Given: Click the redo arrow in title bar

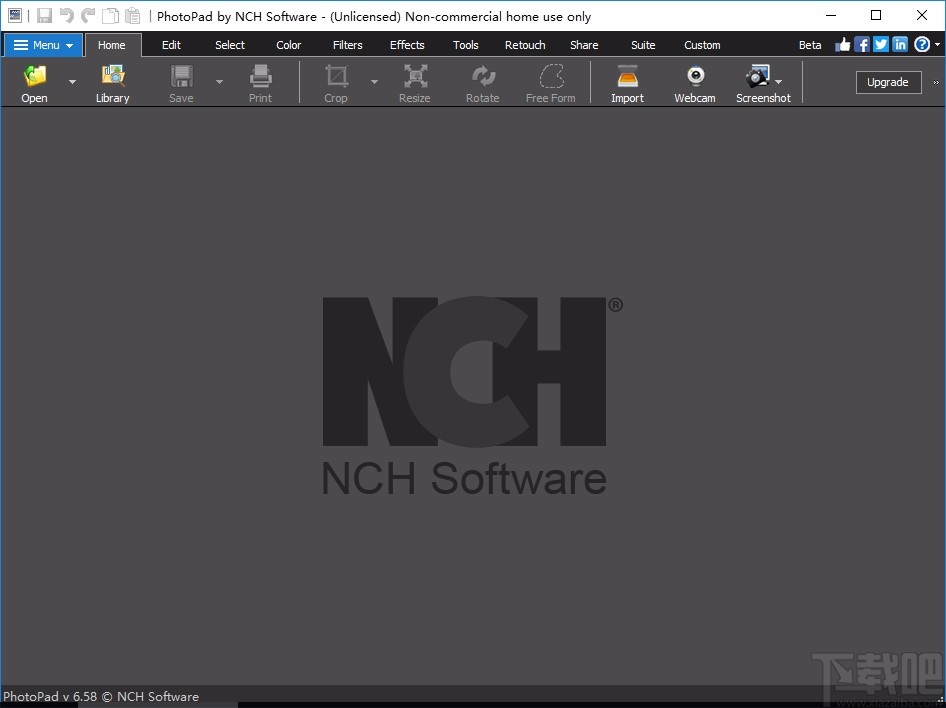Looking at the screenshot, I should tap(88, 16).
